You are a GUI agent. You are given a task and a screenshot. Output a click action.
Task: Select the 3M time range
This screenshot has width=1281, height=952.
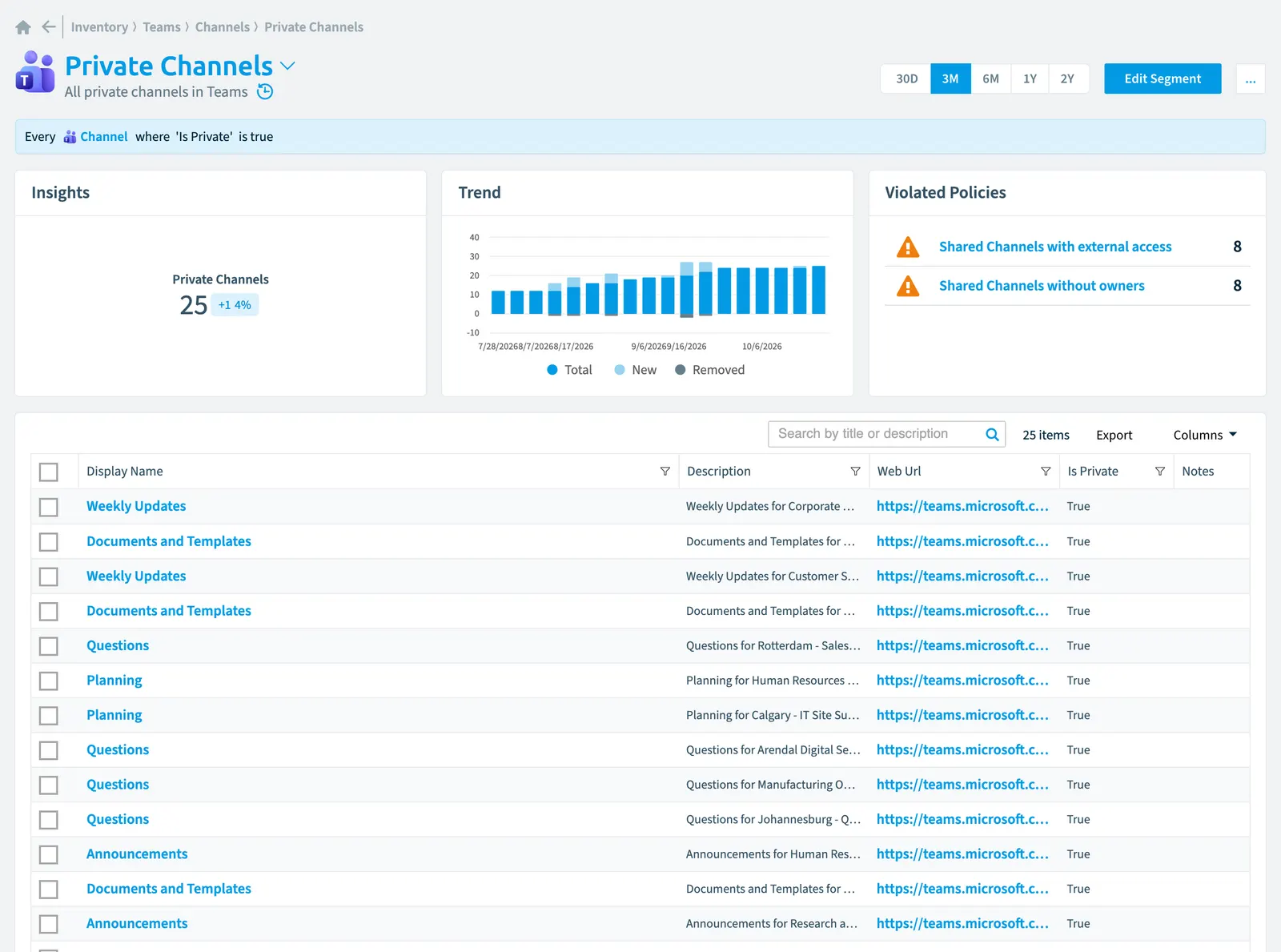coord(950,78)
